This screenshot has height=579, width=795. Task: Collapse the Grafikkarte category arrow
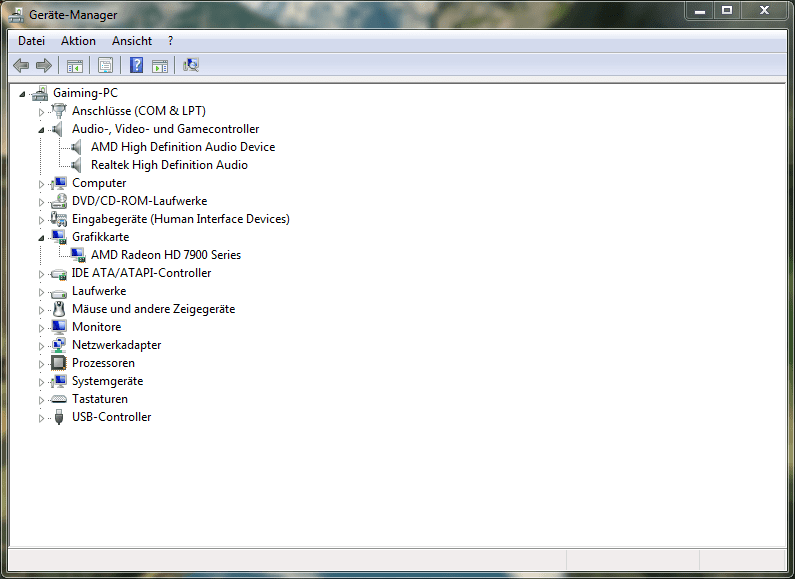tap(41, 238)
